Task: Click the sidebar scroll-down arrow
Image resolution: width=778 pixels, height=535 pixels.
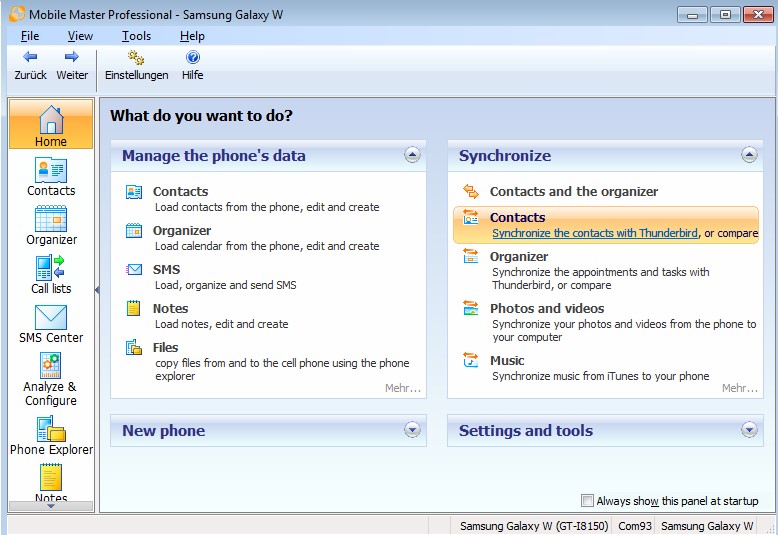Action: click(x=51, y=506)
